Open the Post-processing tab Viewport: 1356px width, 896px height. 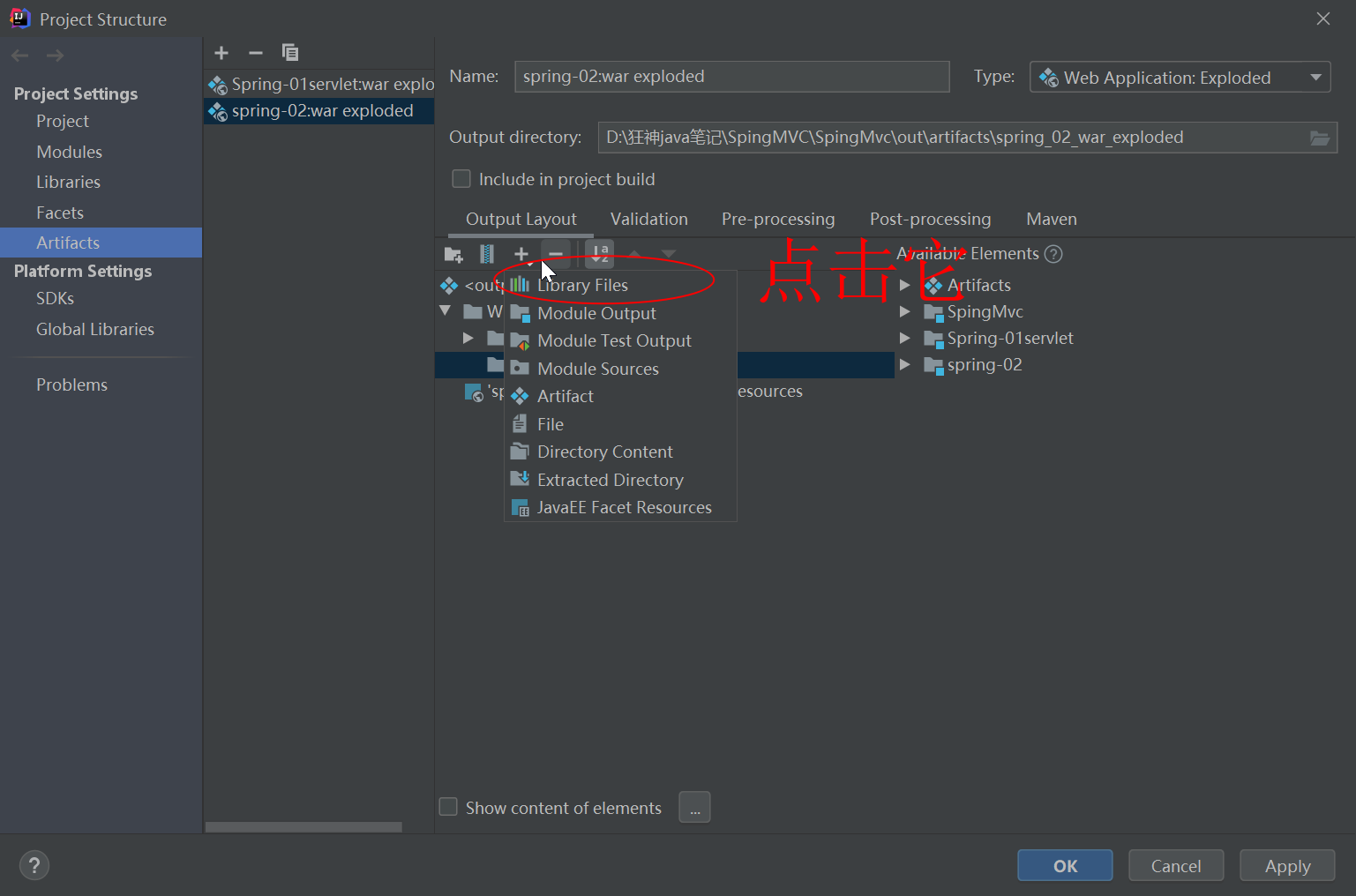click(x=930, y=219)
